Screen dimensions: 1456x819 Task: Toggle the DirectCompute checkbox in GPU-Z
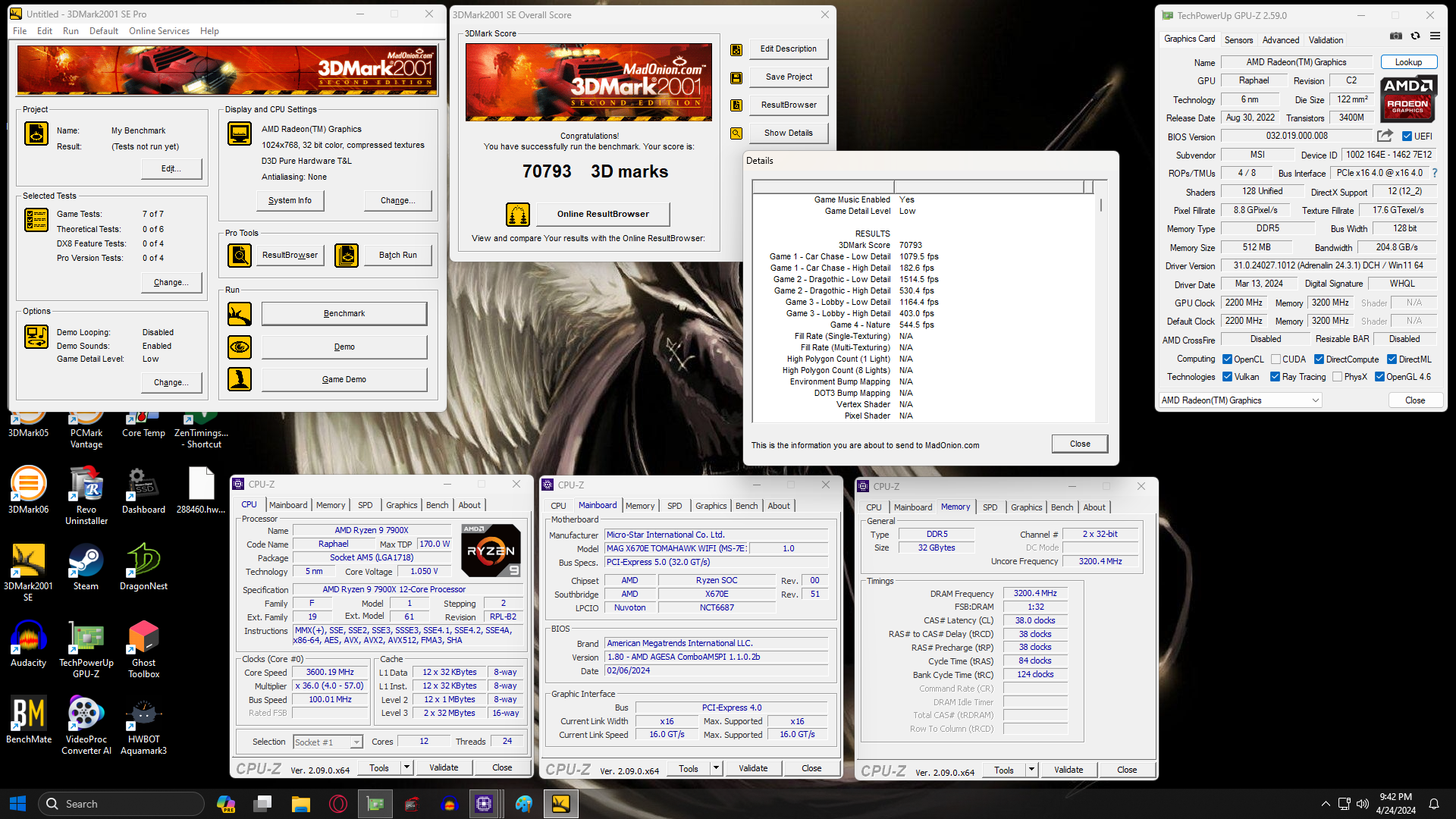pos(1319,359)
